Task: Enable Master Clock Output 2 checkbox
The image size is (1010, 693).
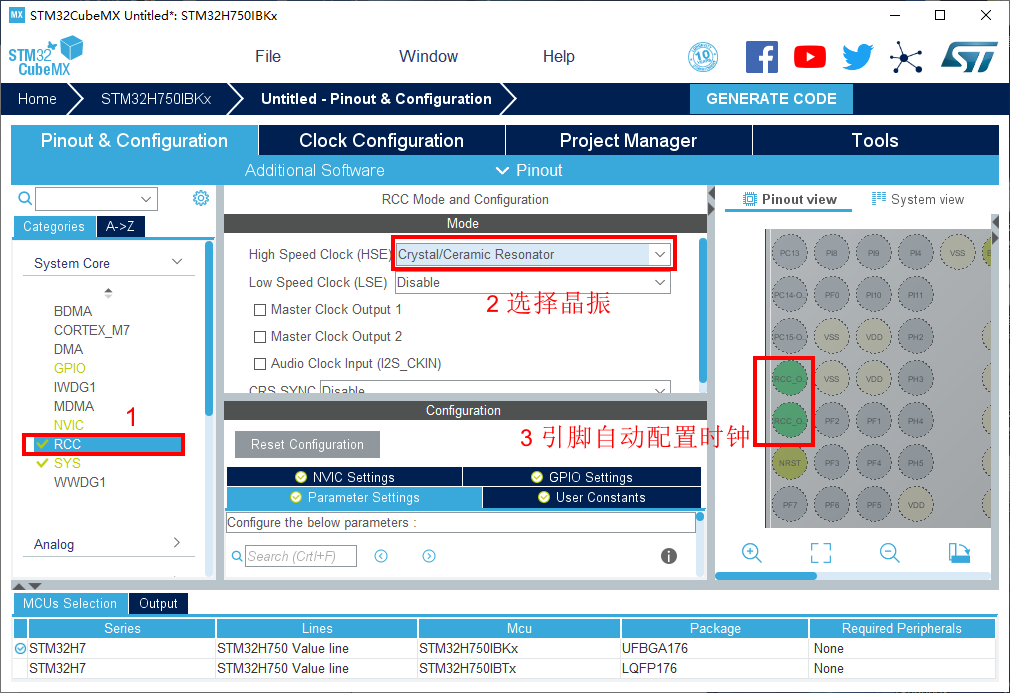Action: tap(260, 337)
